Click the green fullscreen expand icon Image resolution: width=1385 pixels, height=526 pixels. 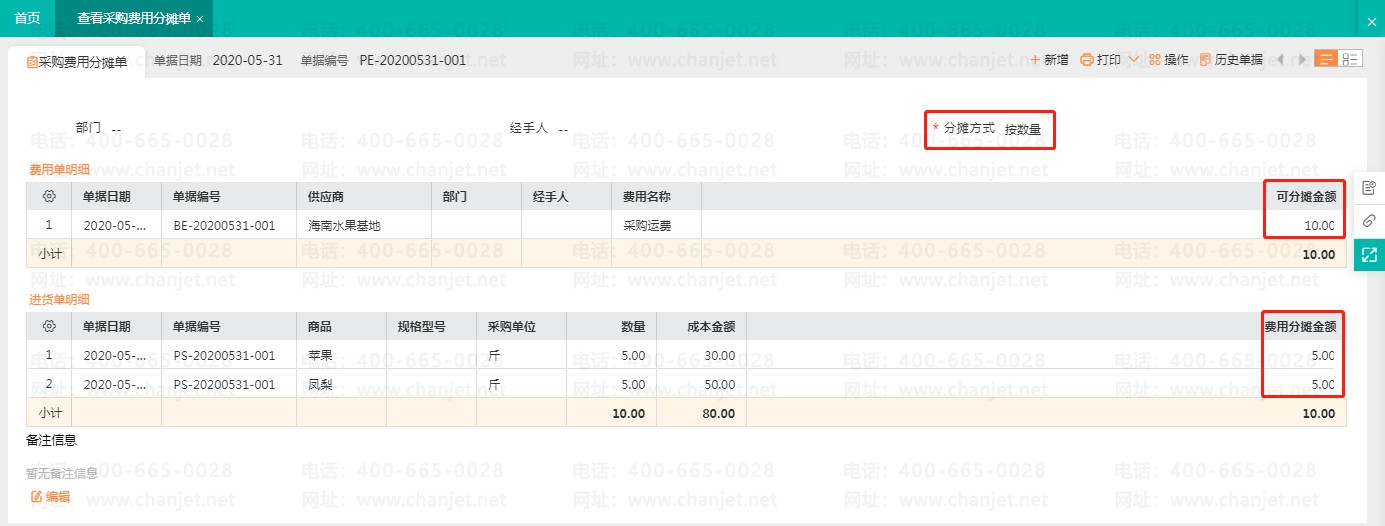click(1369, 255)
